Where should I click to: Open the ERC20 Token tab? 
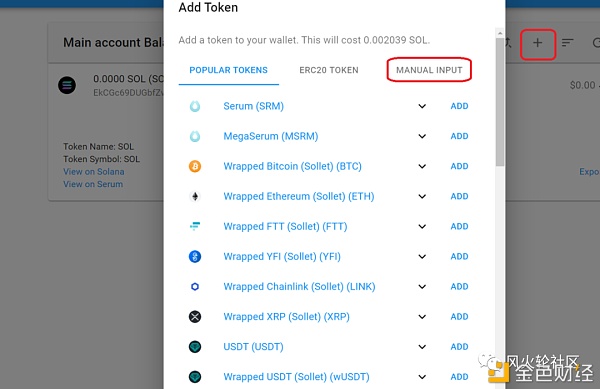(x=329, y=70)
